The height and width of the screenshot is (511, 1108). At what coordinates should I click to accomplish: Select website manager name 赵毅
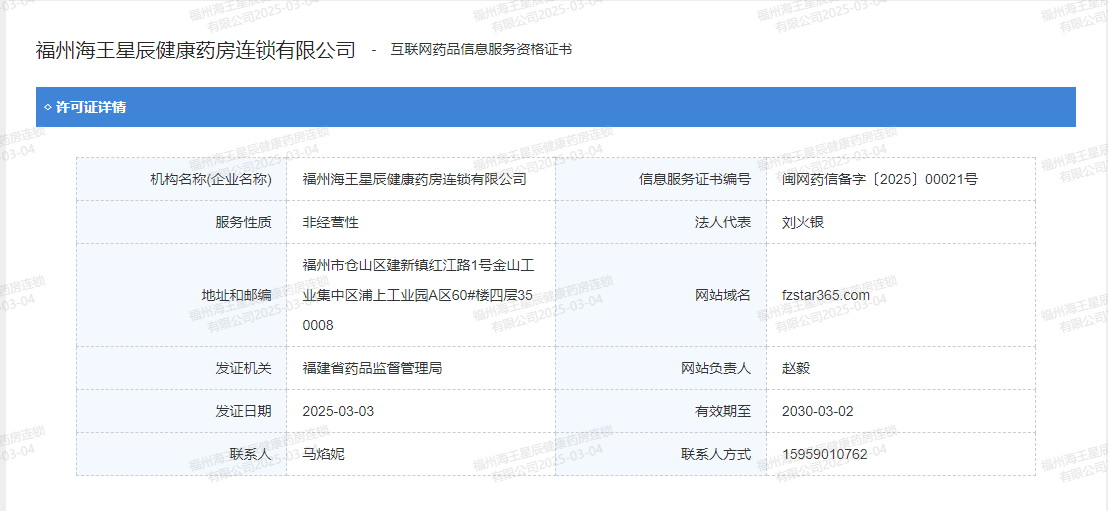tap(796, 368)
